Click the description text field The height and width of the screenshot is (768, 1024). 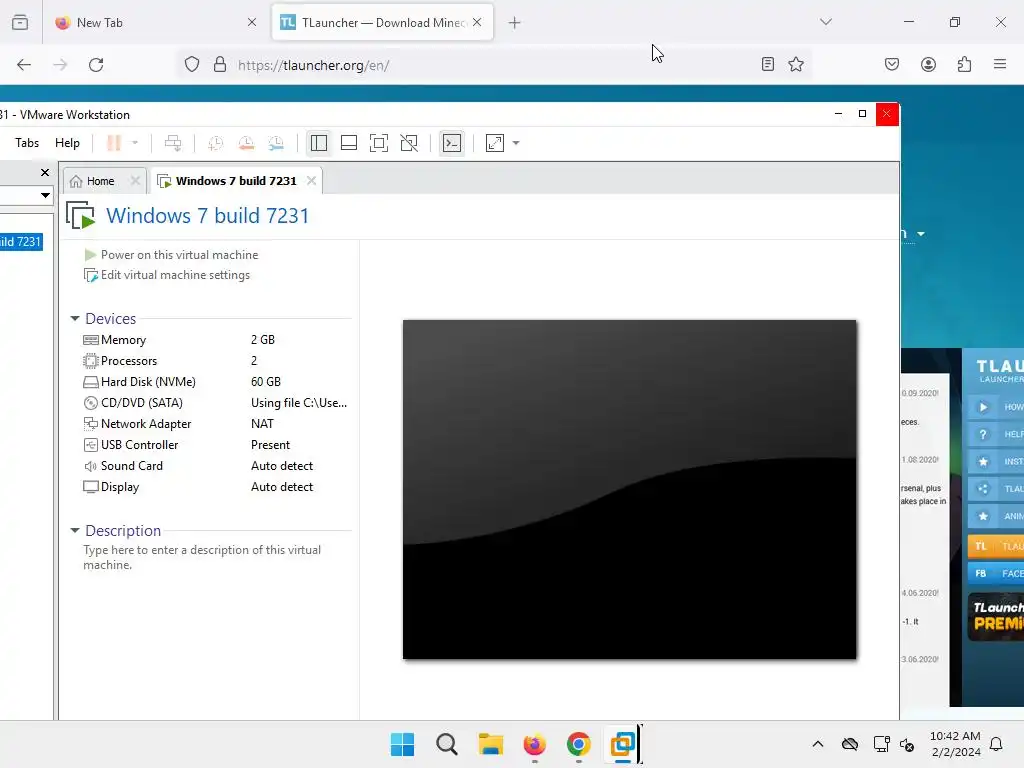[x=202, y=557]
